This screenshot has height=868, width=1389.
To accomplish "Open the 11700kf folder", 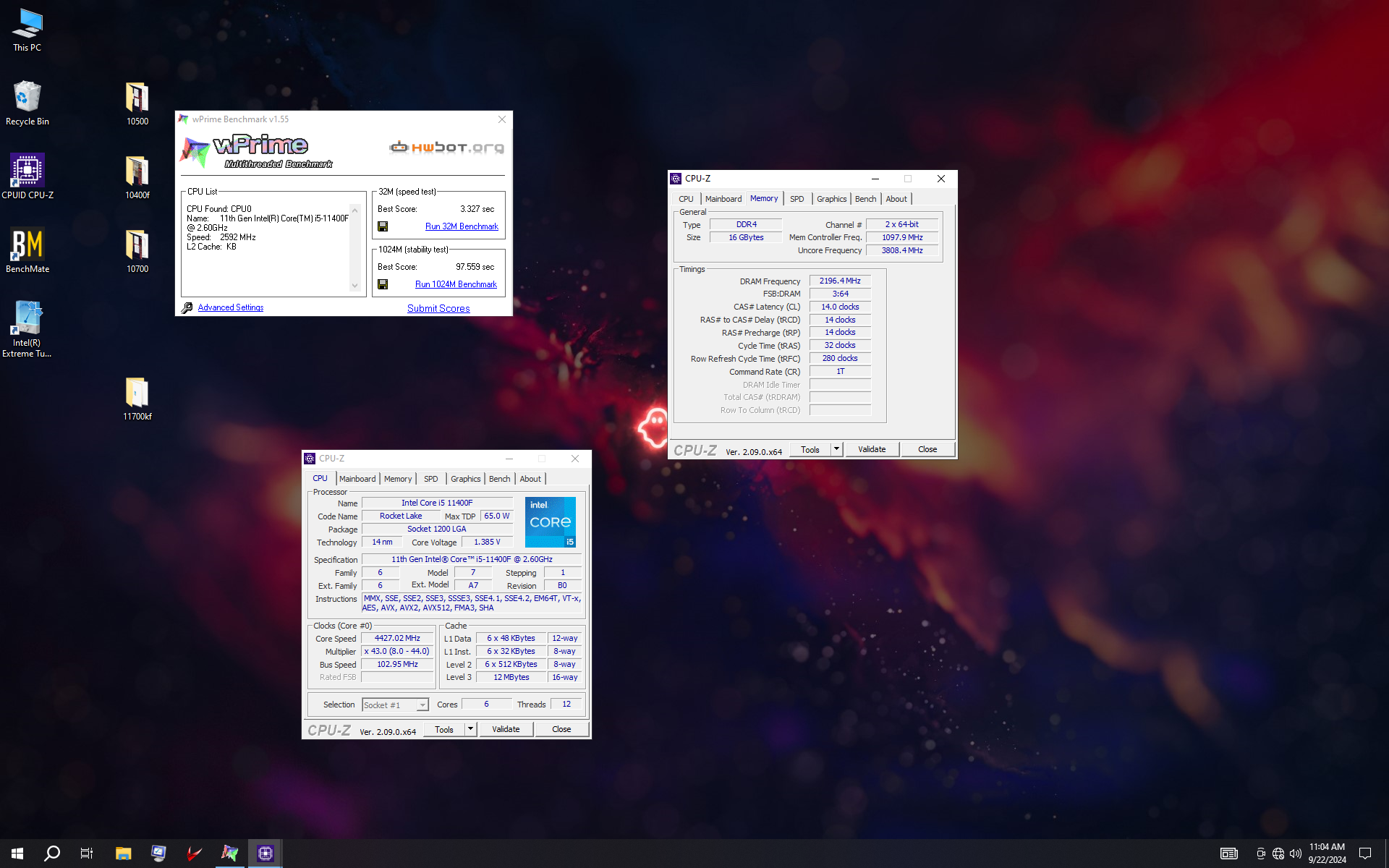I will pyautogui.click(x=137, y=398).
